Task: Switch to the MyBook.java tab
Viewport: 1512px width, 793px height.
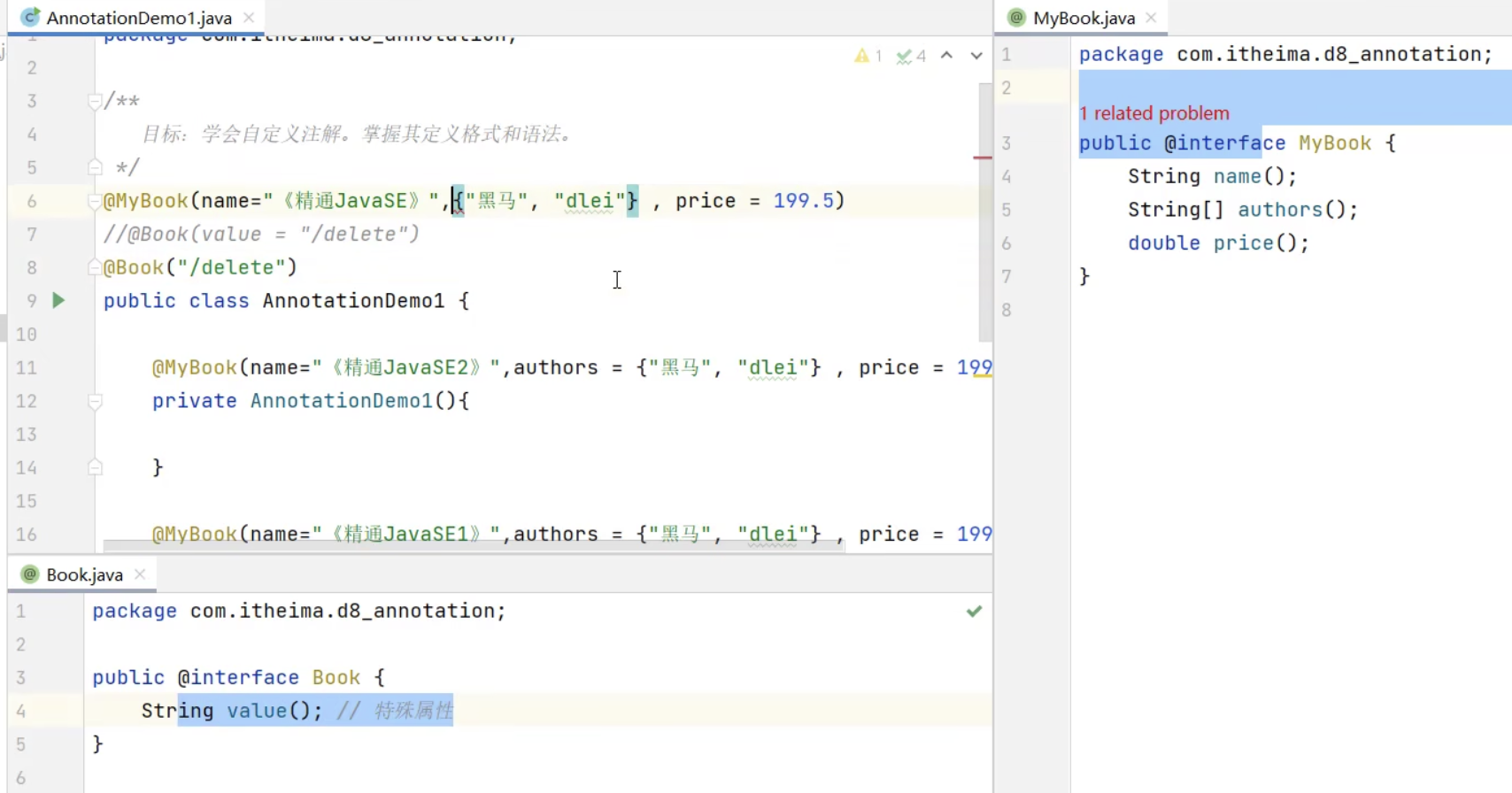Action: tap(1084, 18)
